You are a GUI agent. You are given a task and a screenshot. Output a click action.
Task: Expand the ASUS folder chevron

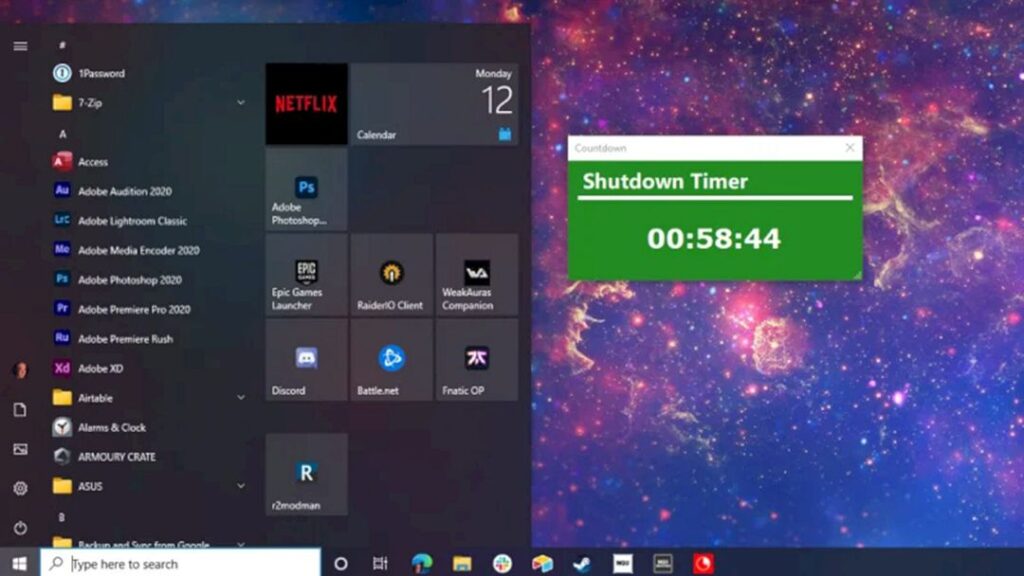[x=241, y=486]
